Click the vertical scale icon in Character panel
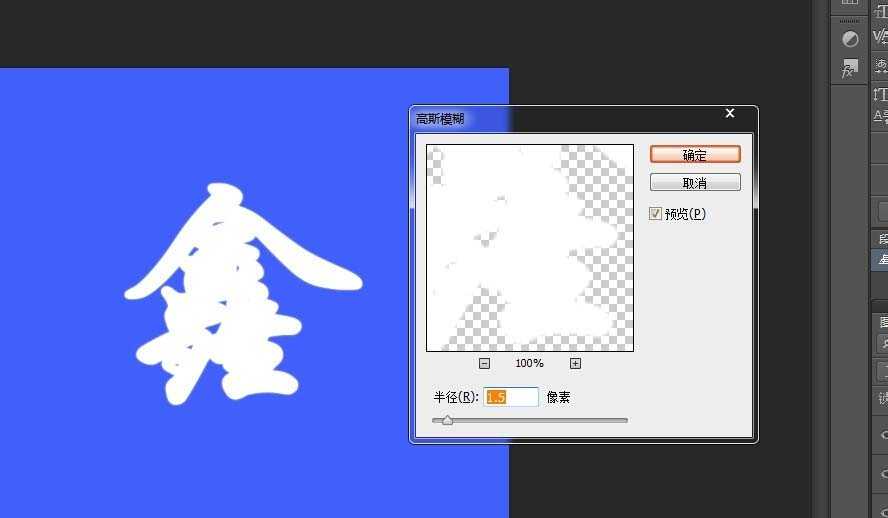The image size is (888, 518). (x=881, y=93)
